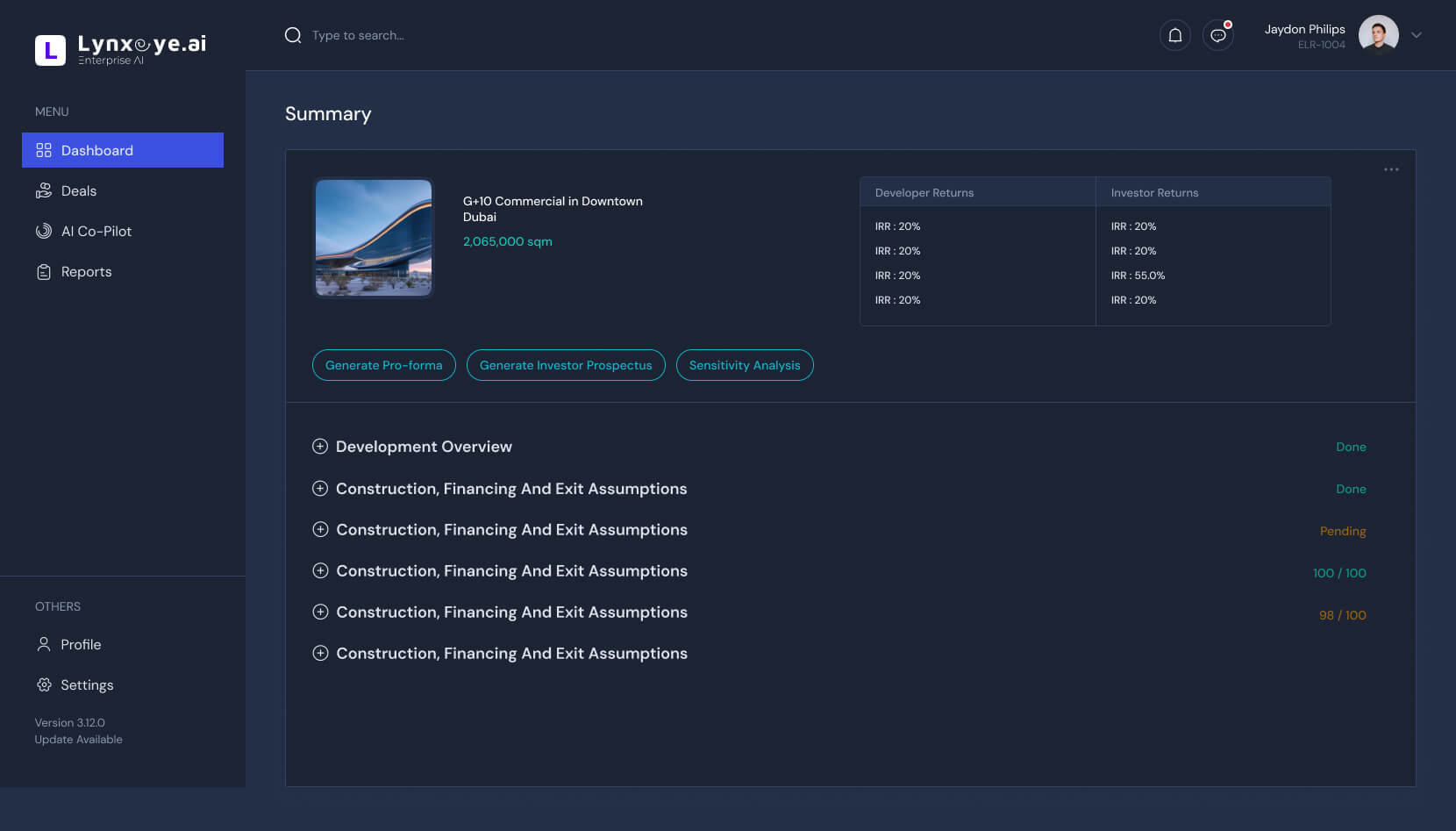Open the Deals menu item
1456x831 pixels.
pyautogui.click(x=79, y=191)
